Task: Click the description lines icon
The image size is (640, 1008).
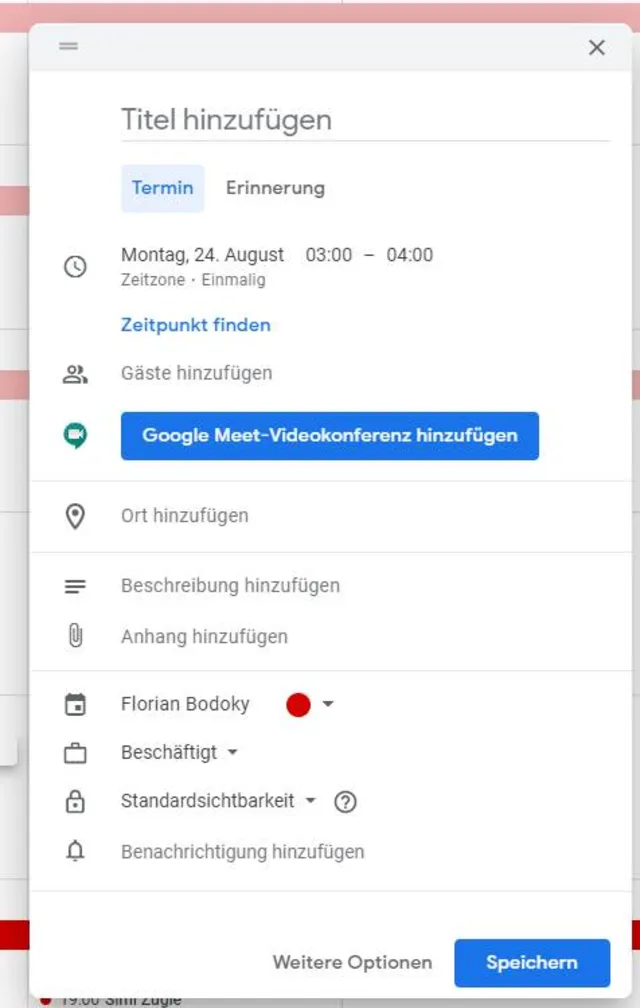Action: coord(75,586)
